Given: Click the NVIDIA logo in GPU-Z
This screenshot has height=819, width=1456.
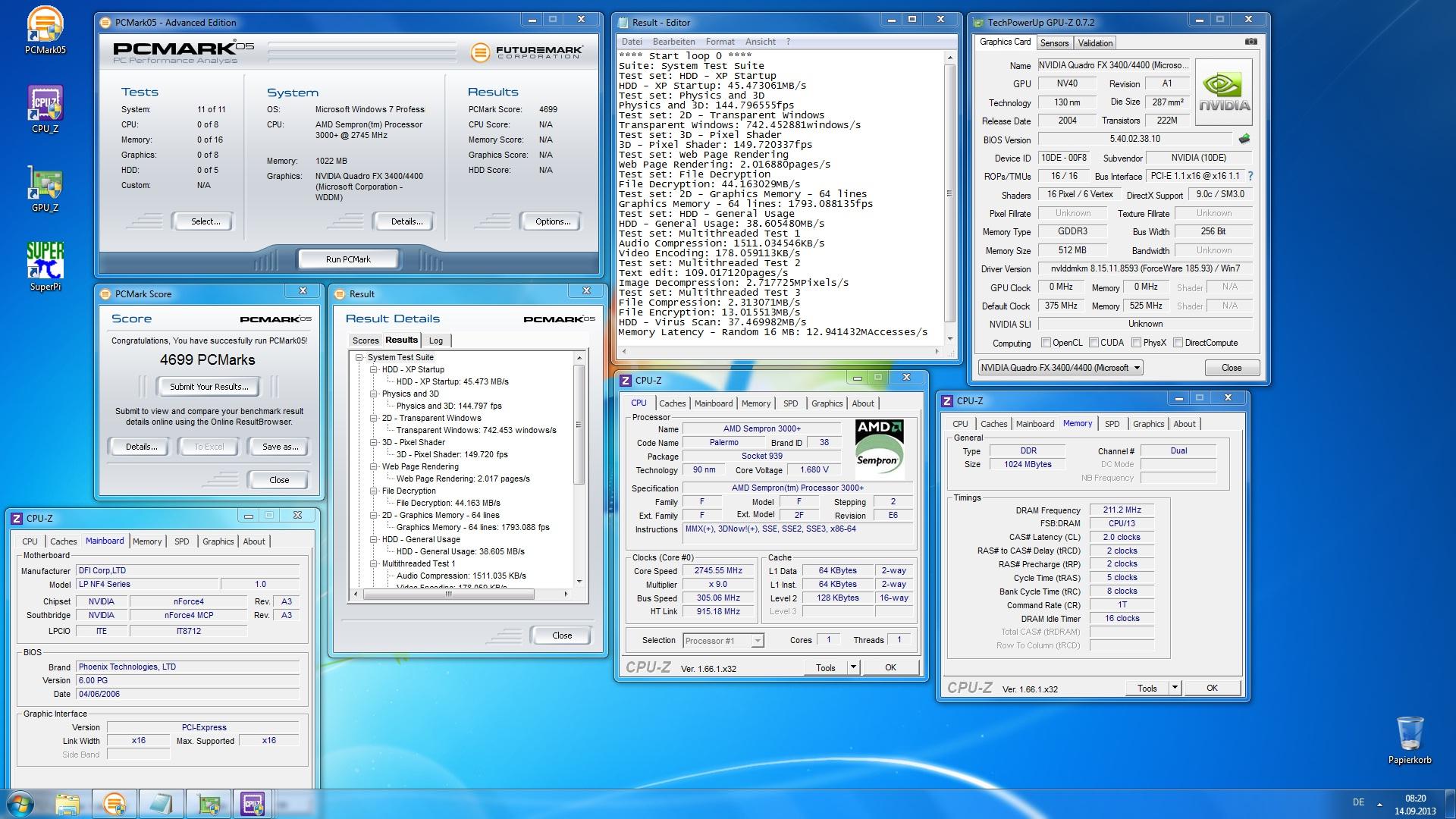Looking at the screenshot, I should point(1223,93).
